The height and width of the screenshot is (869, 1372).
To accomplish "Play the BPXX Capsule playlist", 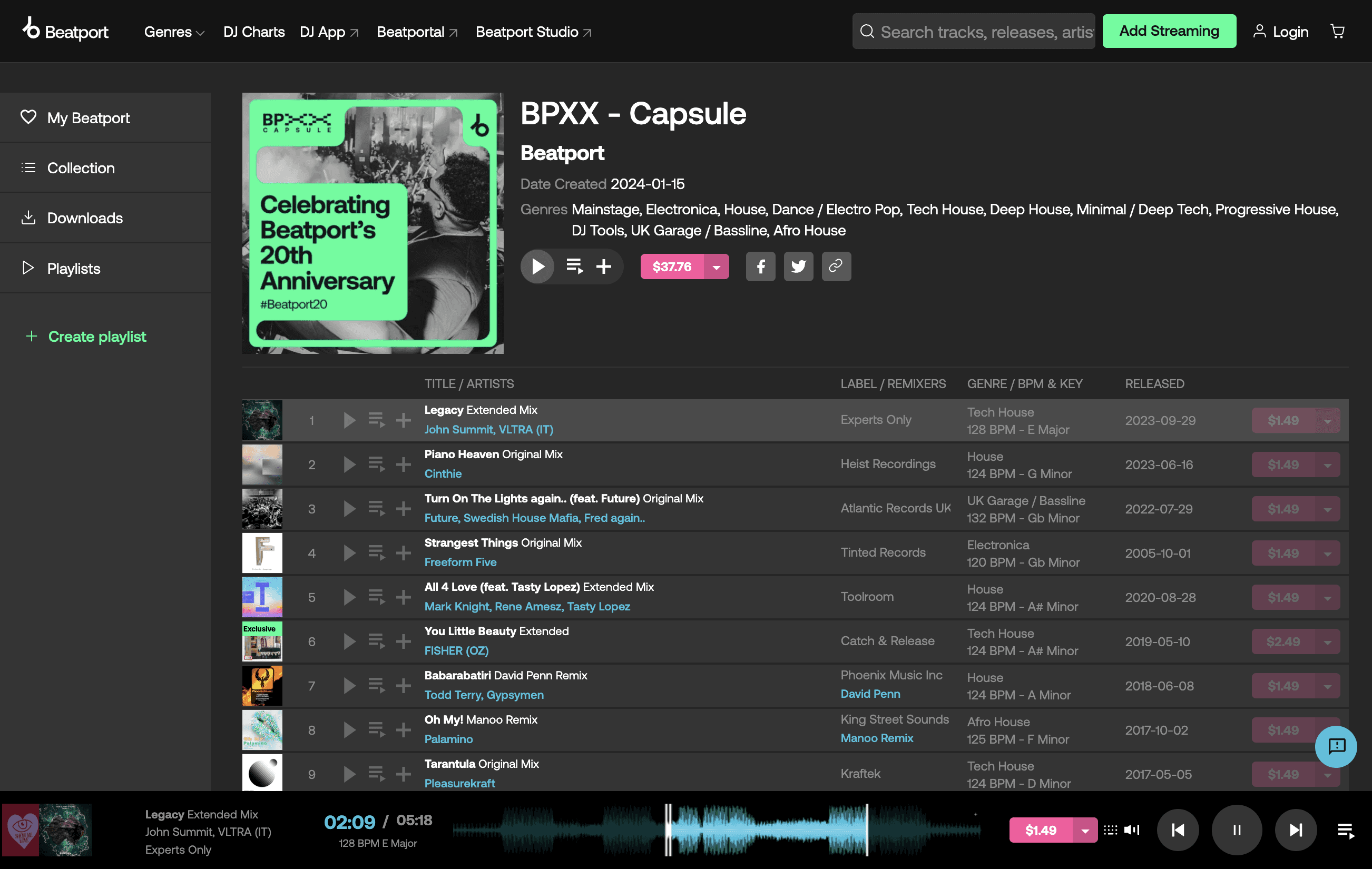I will pyautogui.click(x=537, y=266).
